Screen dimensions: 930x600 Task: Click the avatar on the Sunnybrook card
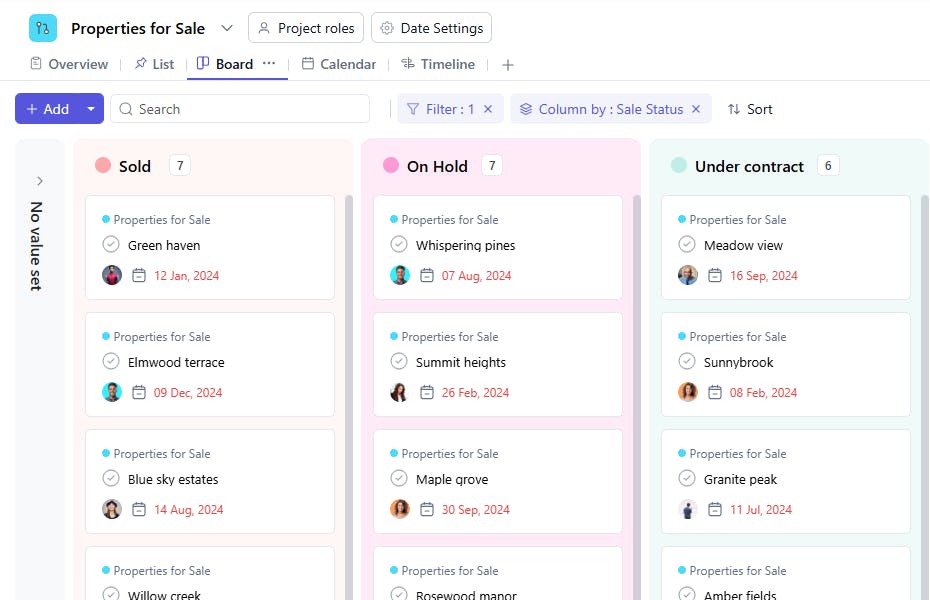tap(688, 392)
